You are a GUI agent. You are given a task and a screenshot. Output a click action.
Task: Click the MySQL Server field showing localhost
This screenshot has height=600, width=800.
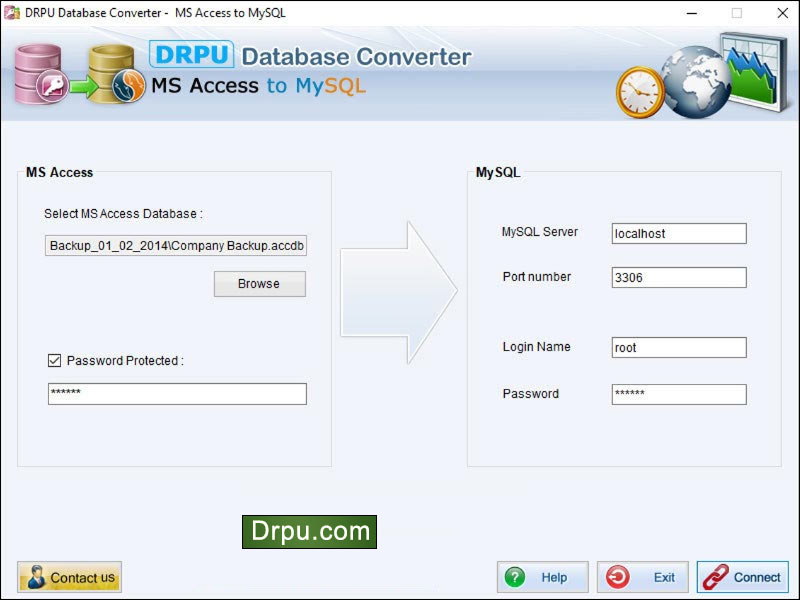pos(679,233)
